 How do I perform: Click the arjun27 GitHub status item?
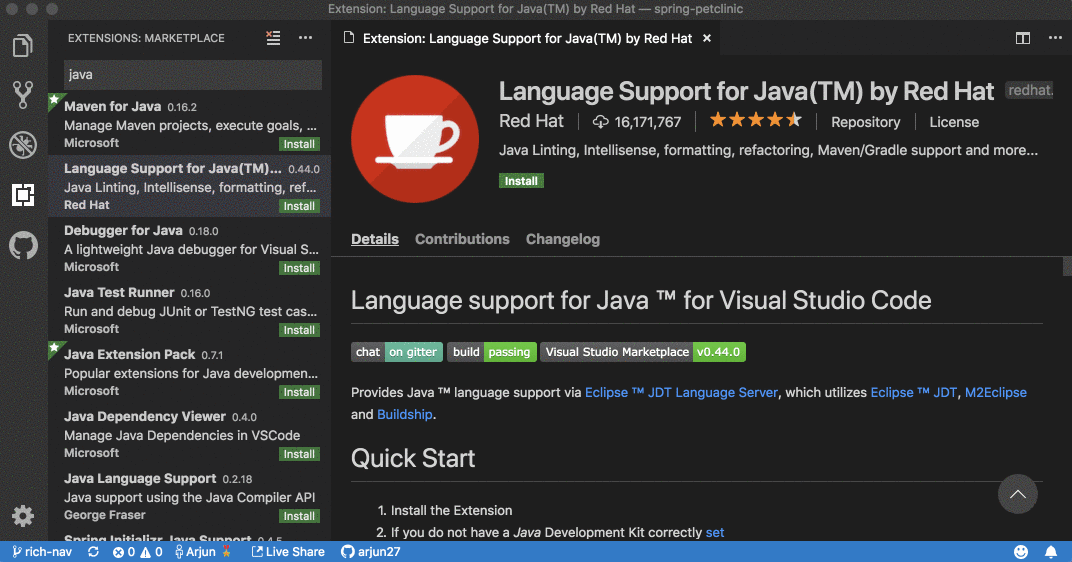[x=371, y=552]
